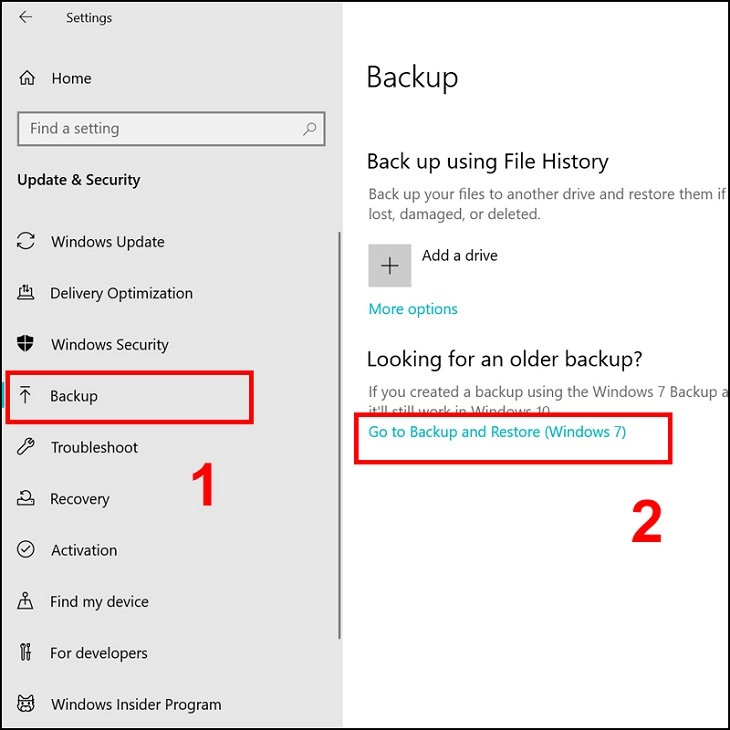Click the Delivery Optimization icon

click(x=26, y=292)
